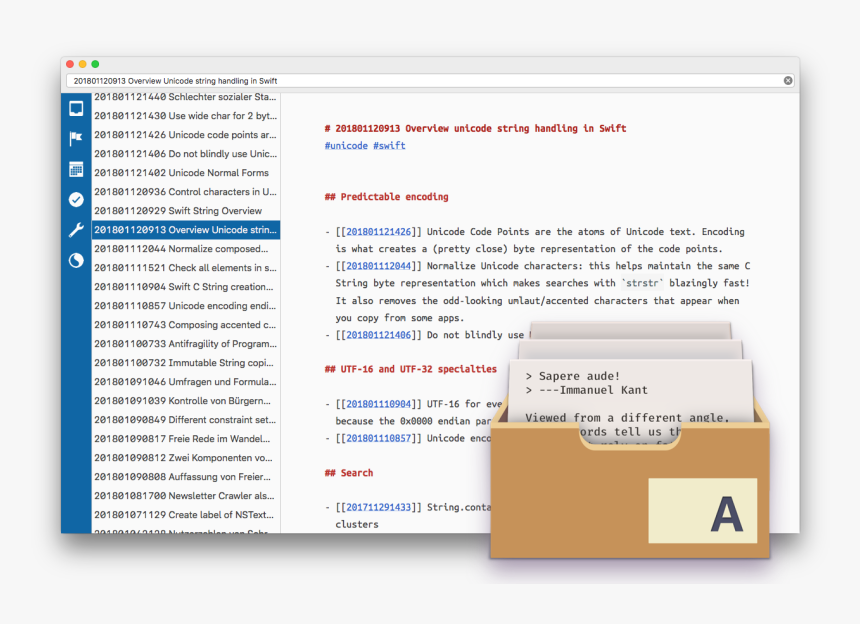The height and width of the screenshot is (624, 860).
Task: Click the yin-yang circle sidebar icon
Action: pyautogui.click(x=76, y=260)
